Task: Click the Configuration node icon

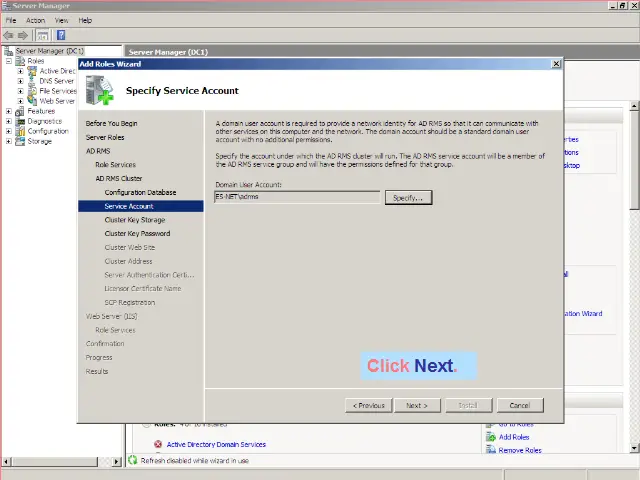Action: pos(20,131)
